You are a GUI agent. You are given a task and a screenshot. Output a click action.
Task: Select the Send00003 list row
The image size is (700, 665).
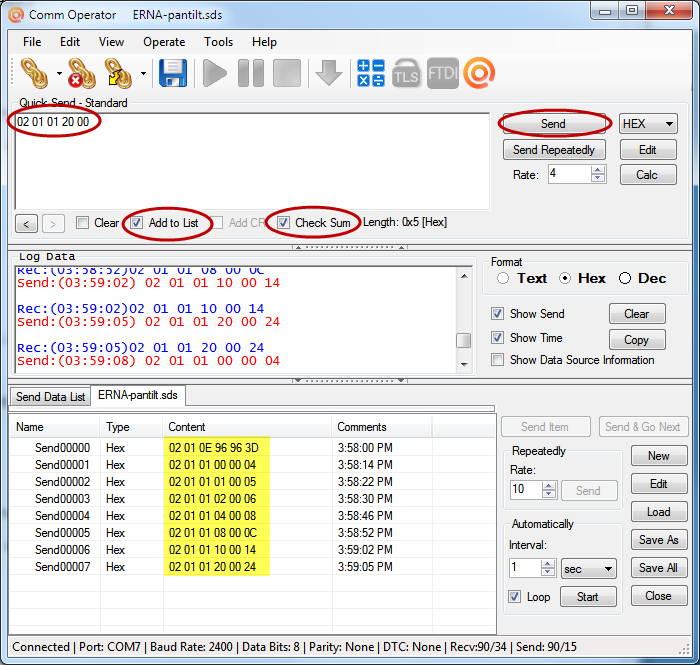(252, 499)
